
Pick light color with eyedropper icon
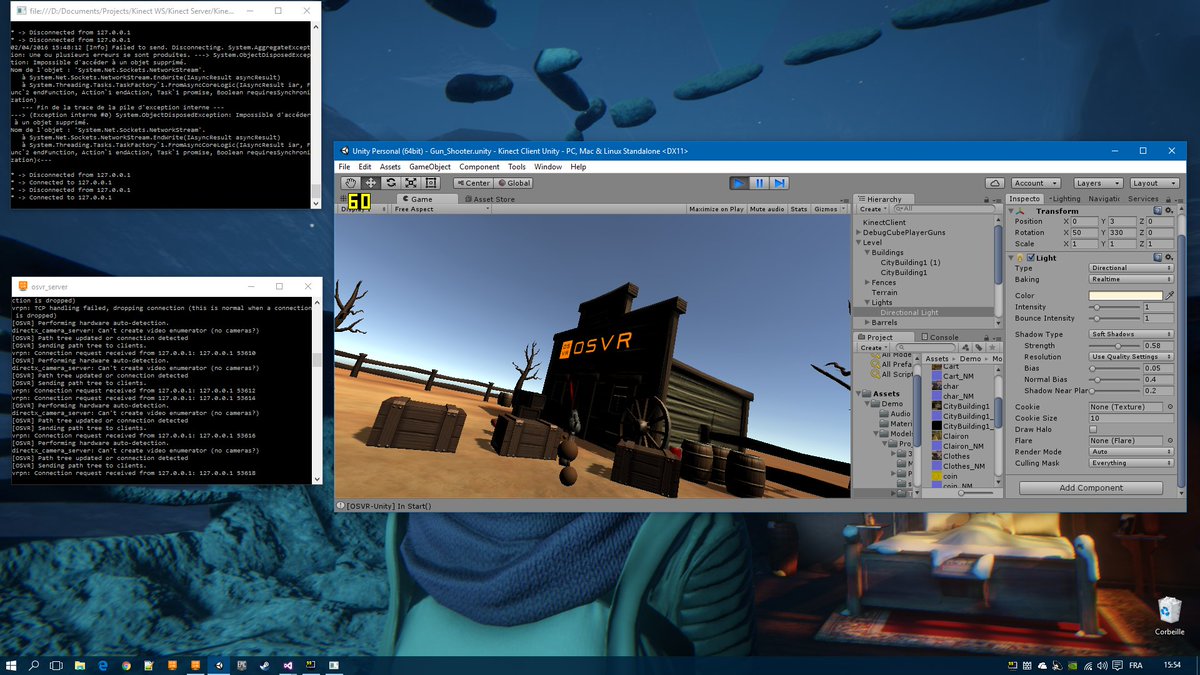1169,296
